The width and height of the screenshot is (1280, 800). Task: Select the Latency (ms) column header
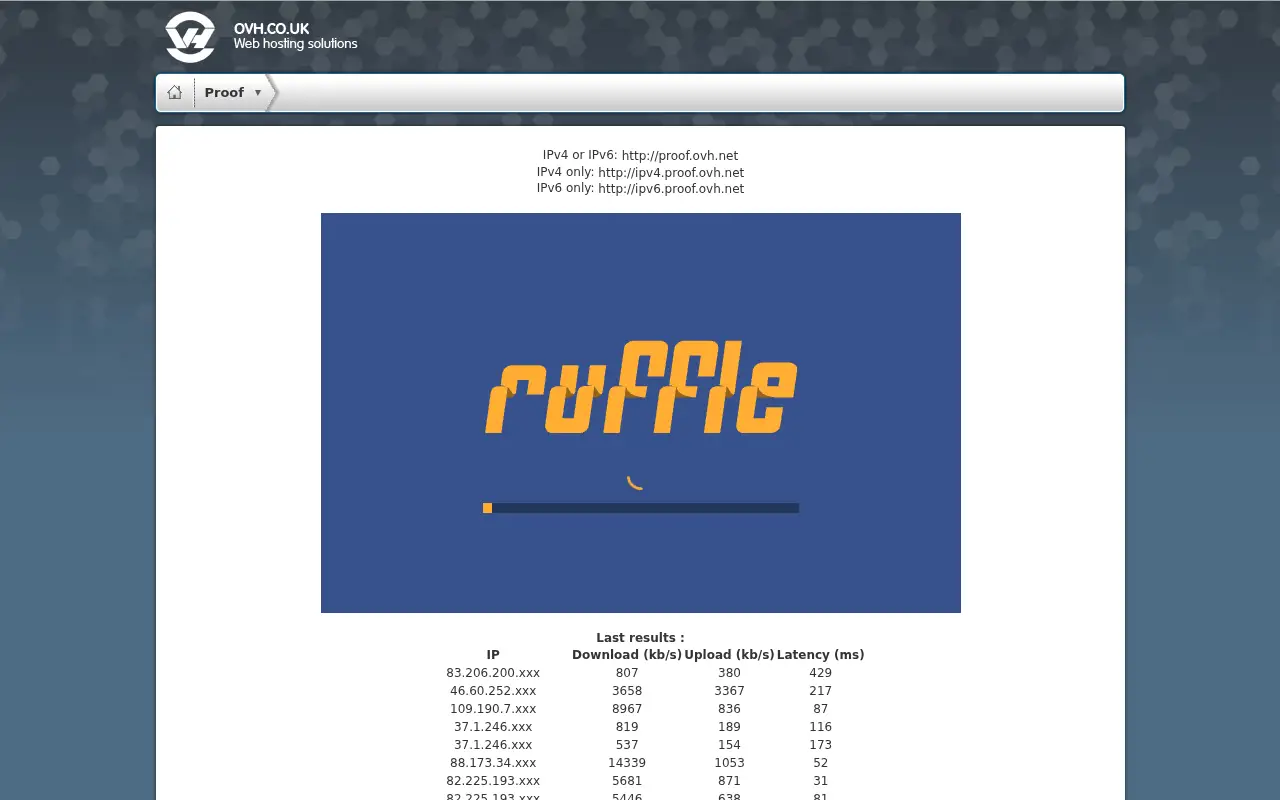[x=820, y=655]
